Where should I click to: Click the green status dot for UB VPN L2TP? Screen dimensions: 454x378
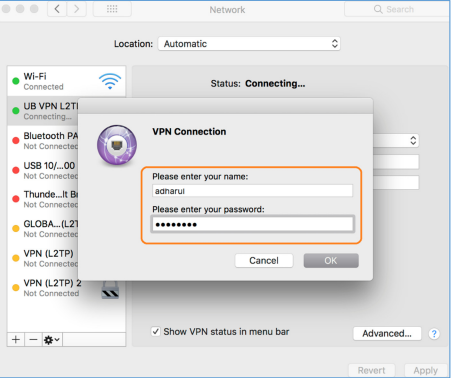click(16, 111)
